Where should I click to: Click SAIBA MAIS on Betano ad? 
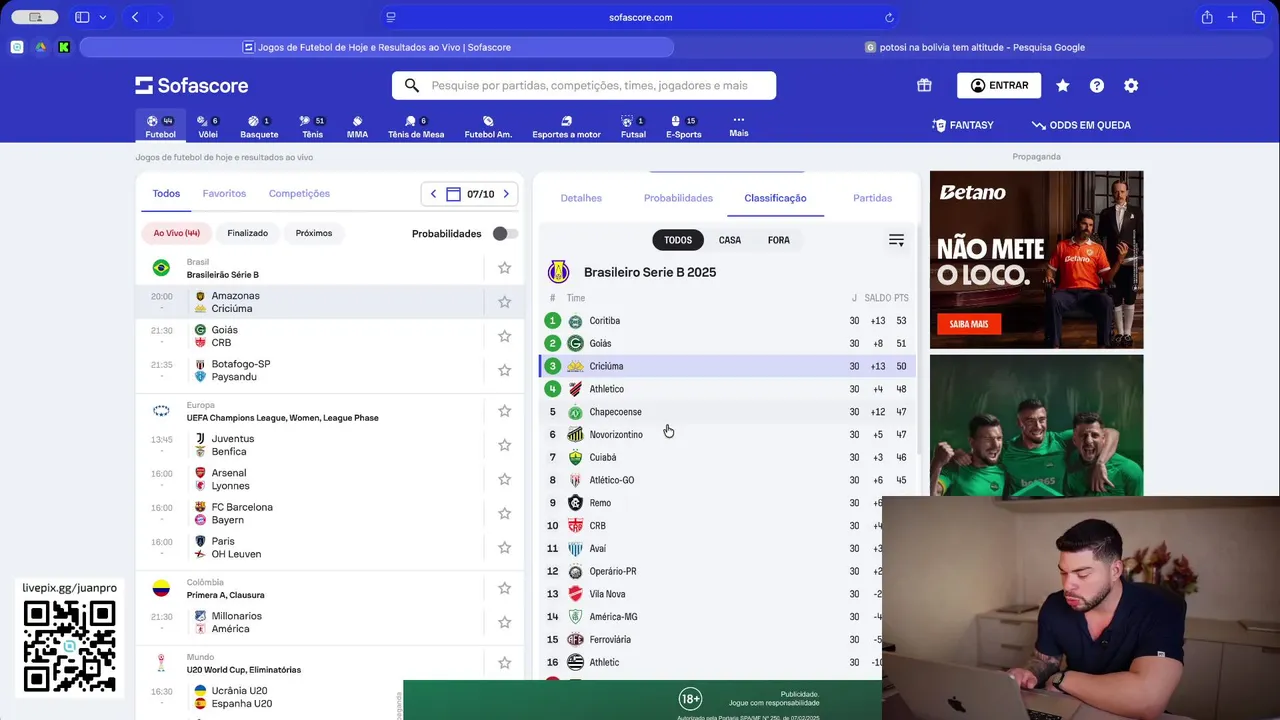tap(969, 324)
